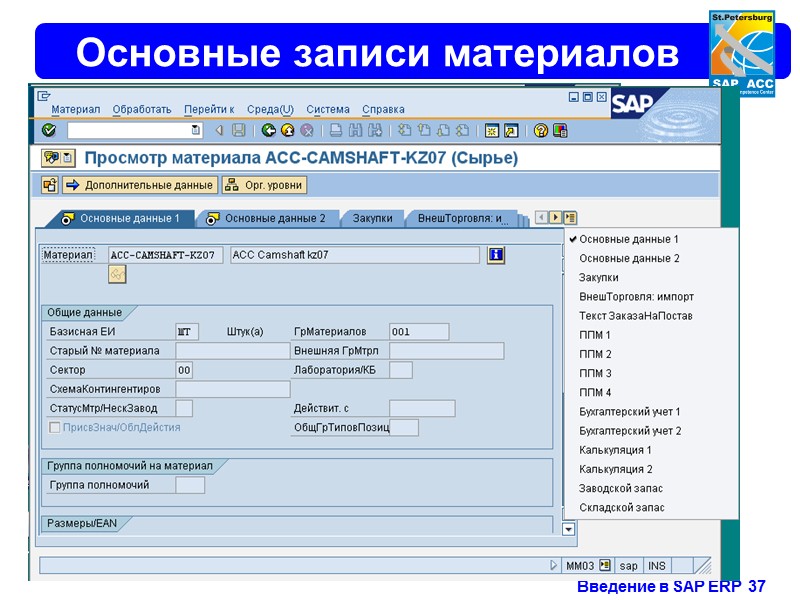Click INS mode in status bar
The height and width of the screenshot is (600, 800).
click(x=657, y=566)
